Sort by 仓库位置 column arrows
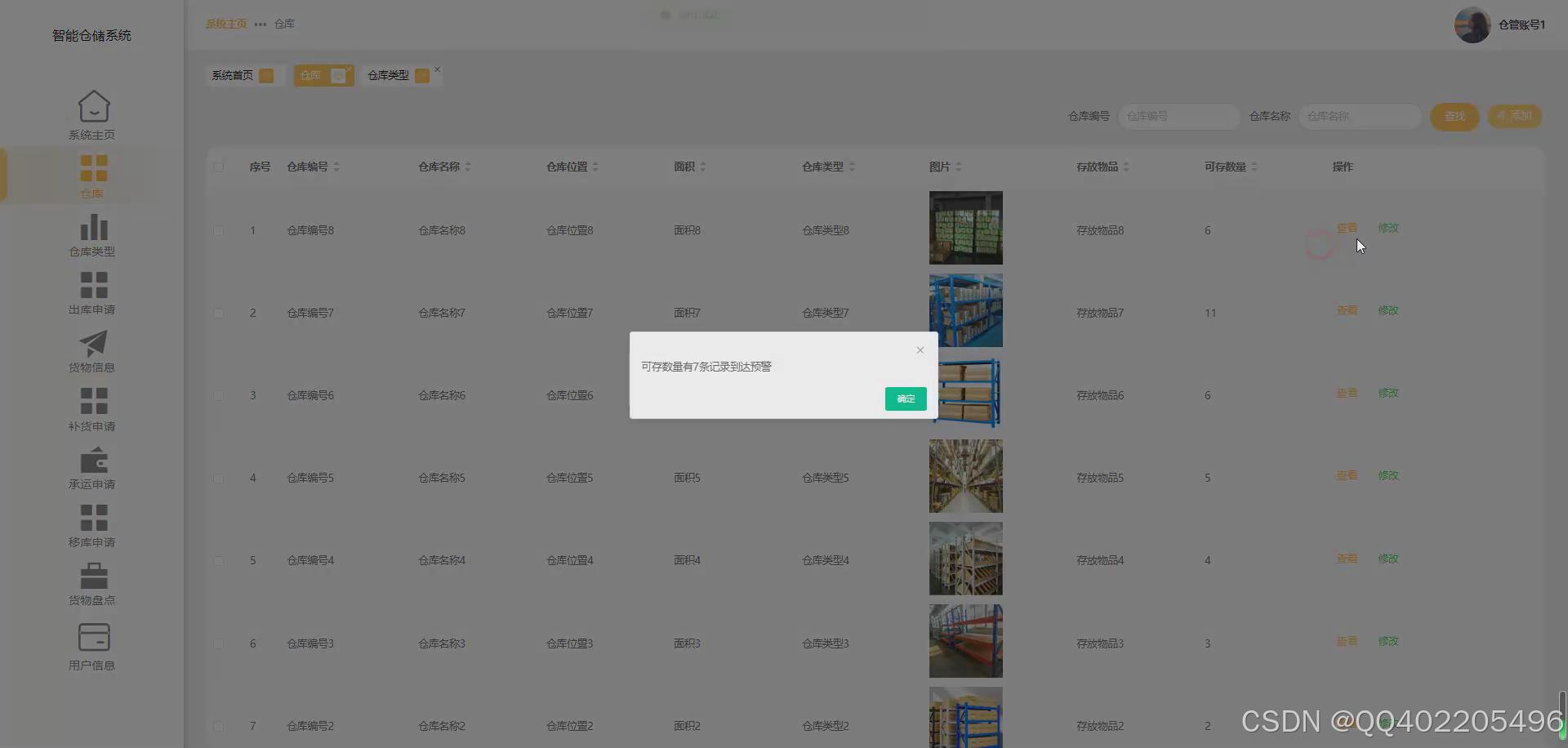Viewport: 1568px width, 748px height. pos(595,167)
